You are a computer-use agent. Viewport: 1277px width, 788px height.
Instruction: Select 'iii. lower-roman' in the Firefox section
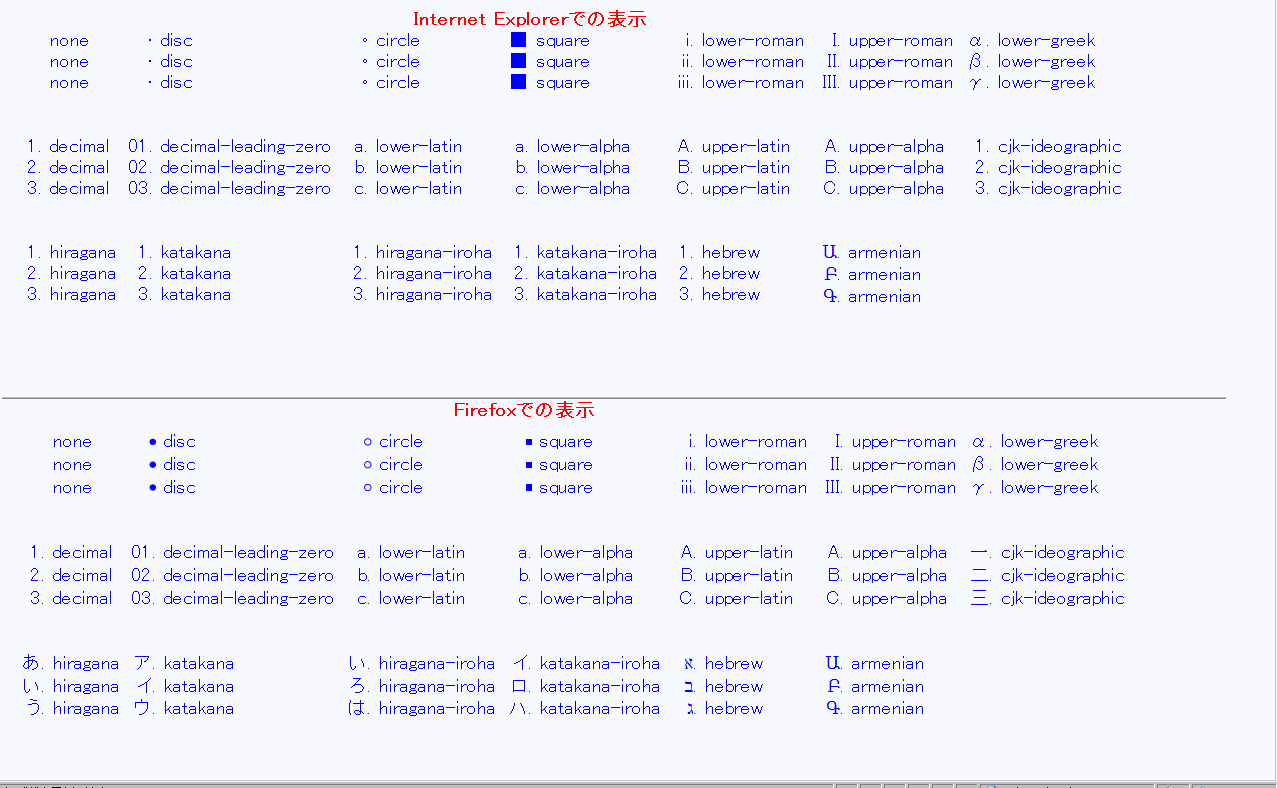pyautogui.click(x=743, y=488)
